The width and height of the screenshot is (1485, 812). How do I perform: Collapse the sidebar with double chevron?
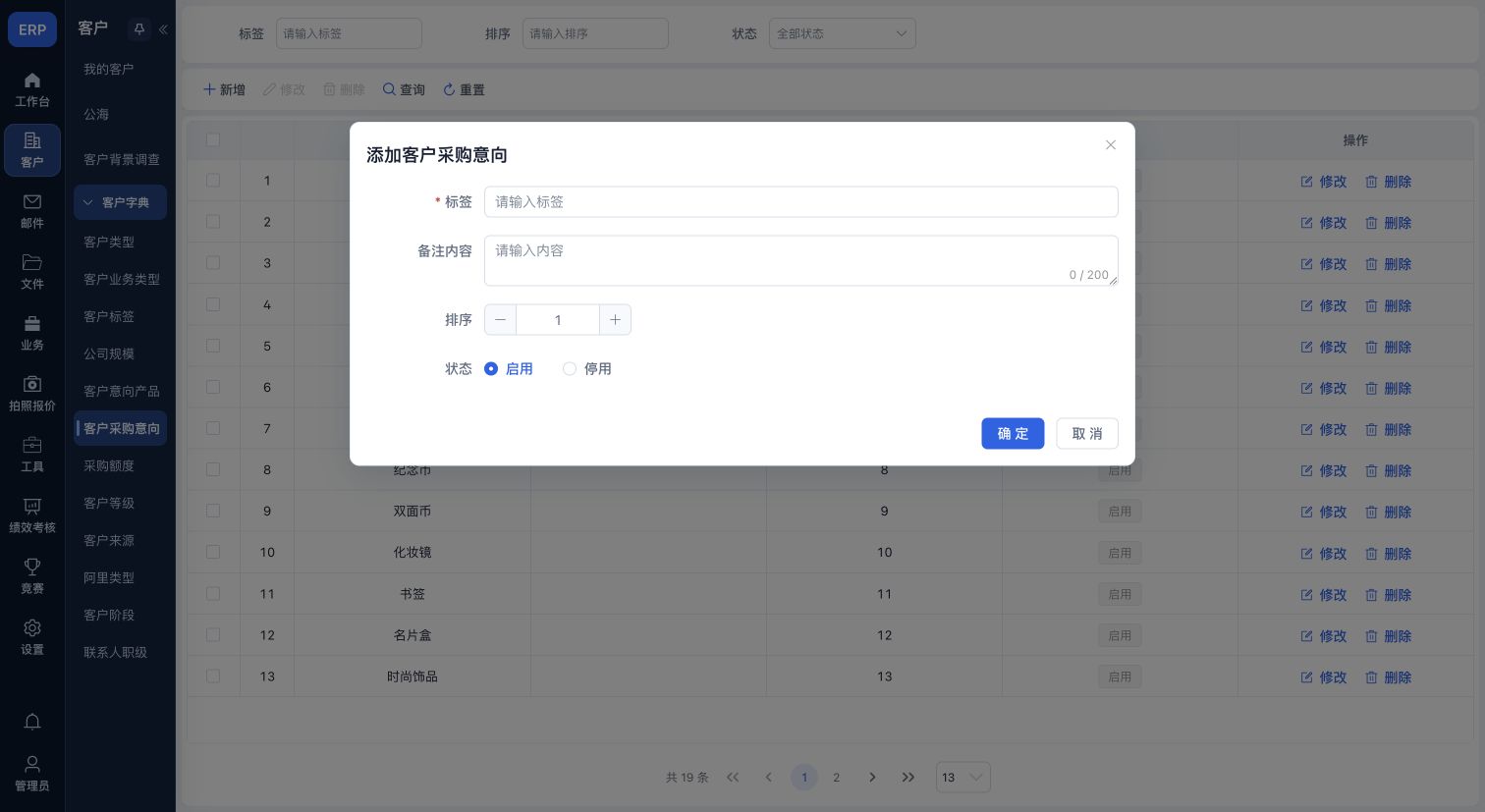tap(163, 29)
